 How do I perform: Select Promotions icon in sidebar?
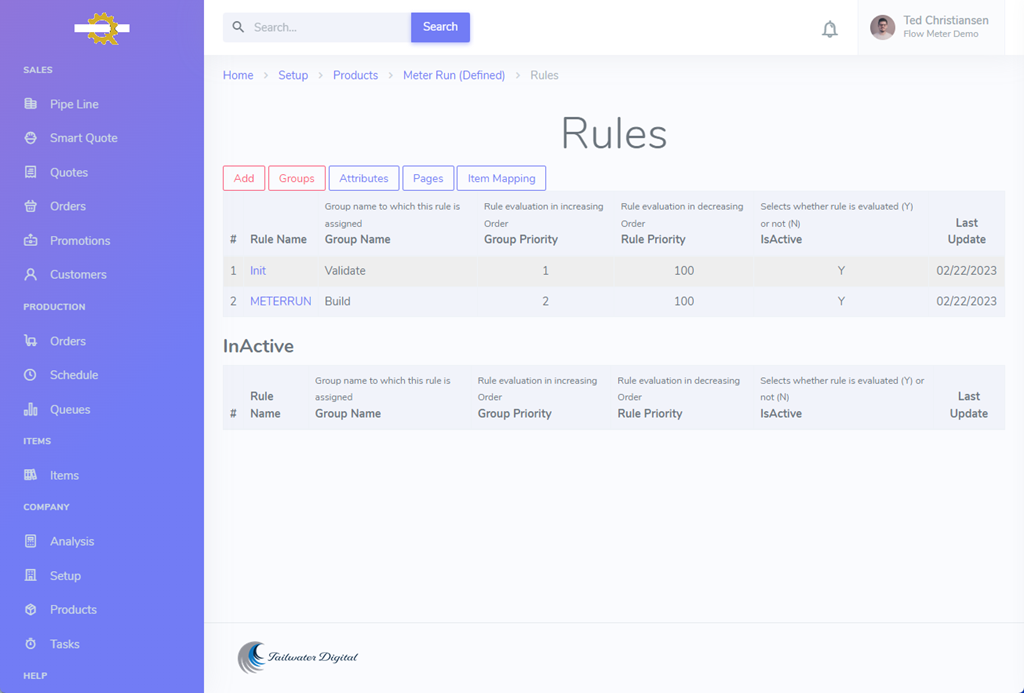click(x=31, y=241)
